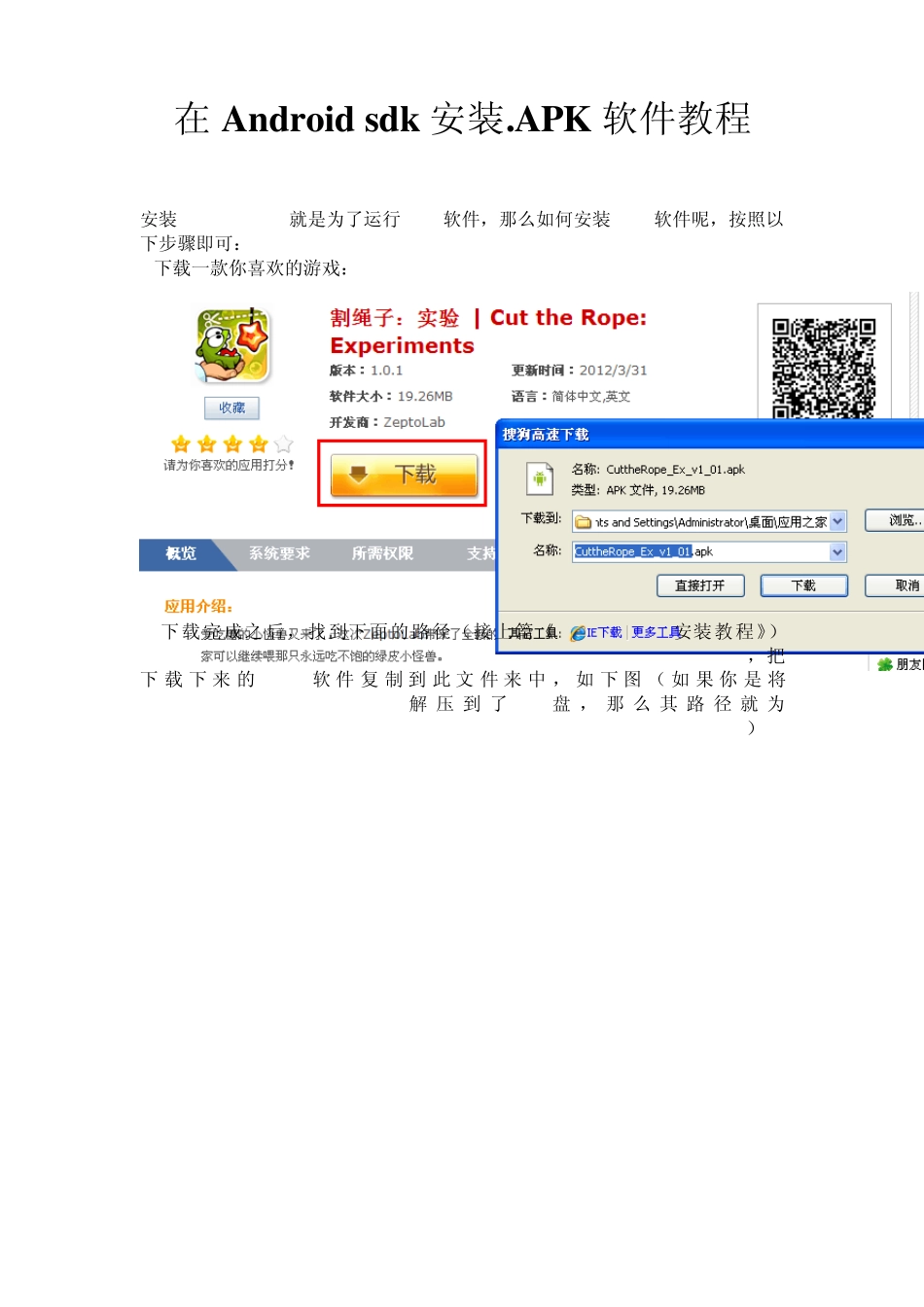
Task: Click the Internet Explorer icon beside IE下载
Action: [578, 633]
